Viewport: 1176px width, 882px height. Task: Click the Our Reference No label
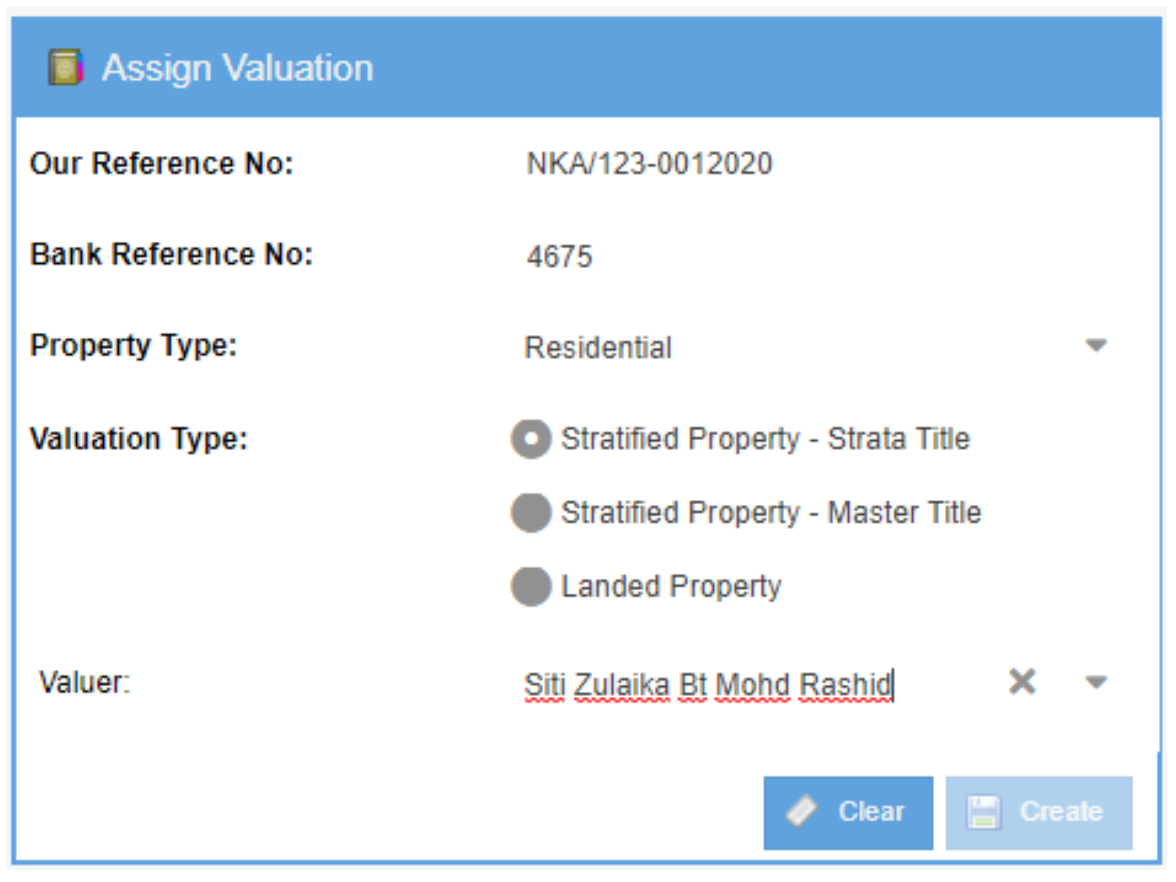[161, 164]
